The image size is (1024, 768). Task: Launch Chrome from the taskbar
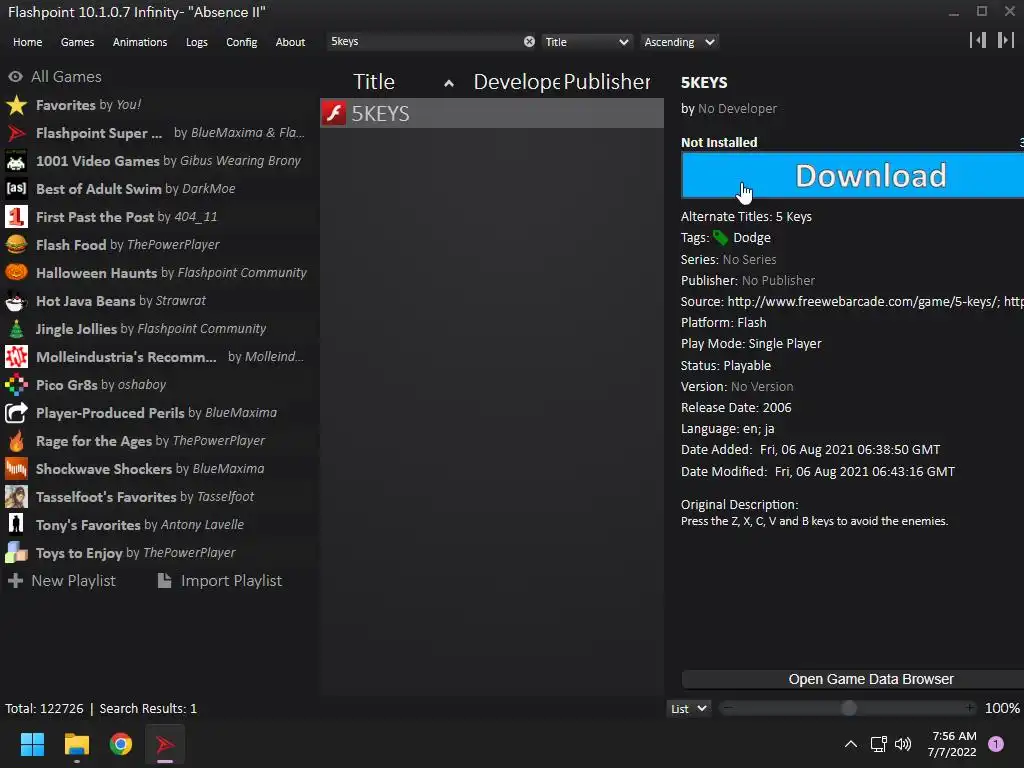121,744
